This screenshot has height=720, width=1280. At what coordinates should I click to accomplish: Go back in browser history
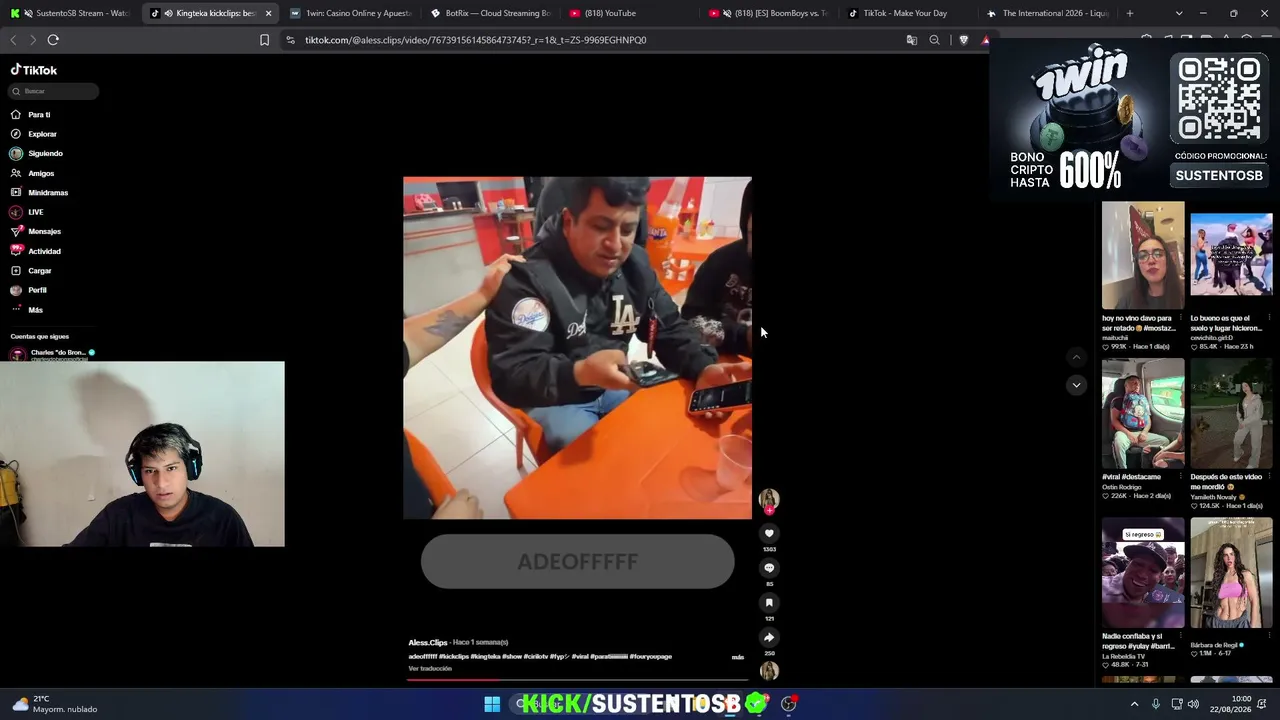tap(13, 40)
